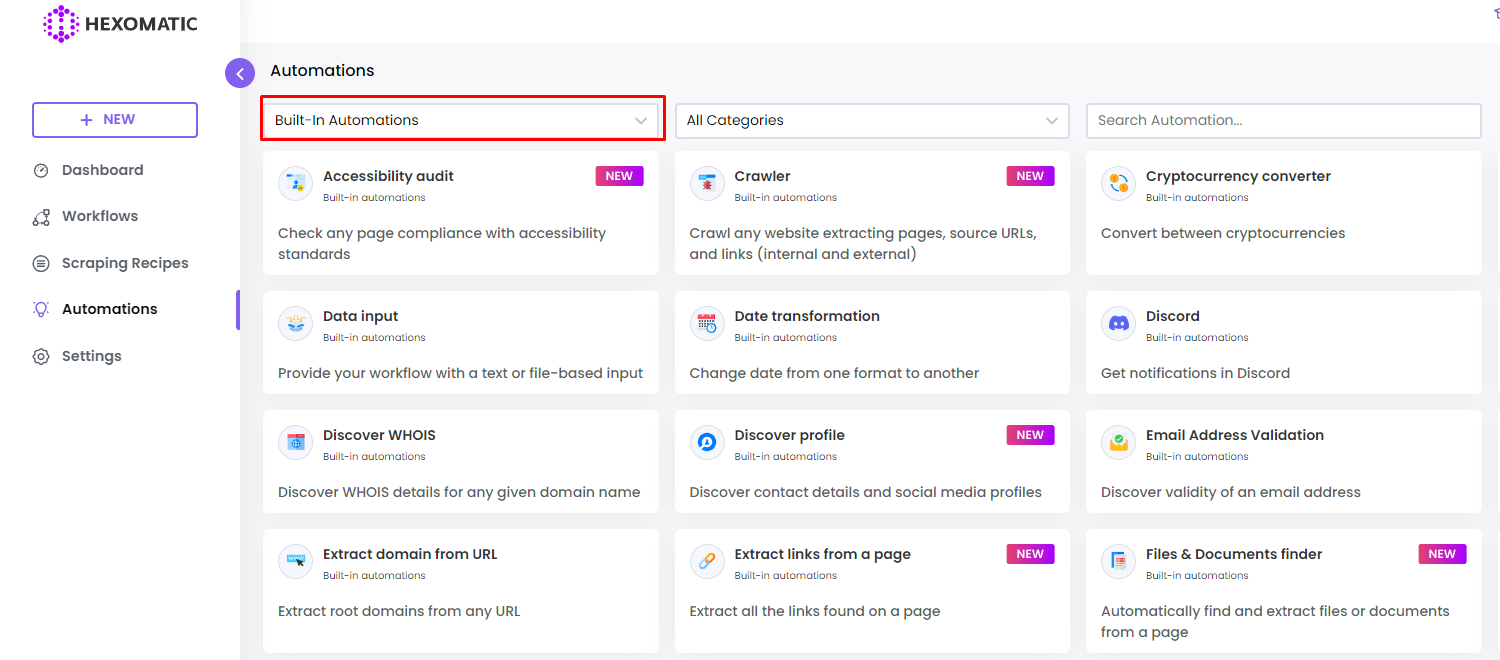Click the Extract domain from URL icon
The height and width of the screenshot is (660, 1500).
point(295,562)
